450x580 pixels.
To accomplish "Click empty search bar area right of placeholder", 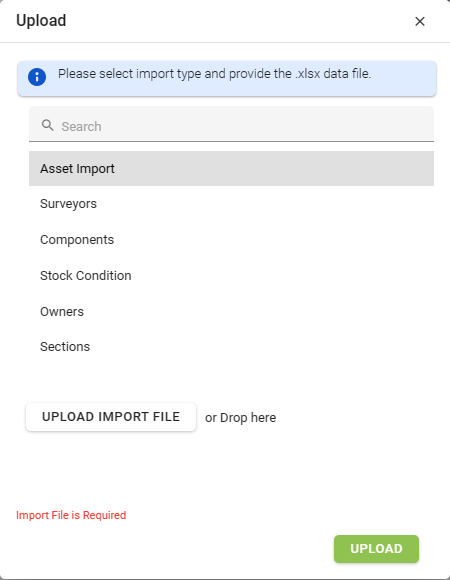I will (x=266, y=126).
